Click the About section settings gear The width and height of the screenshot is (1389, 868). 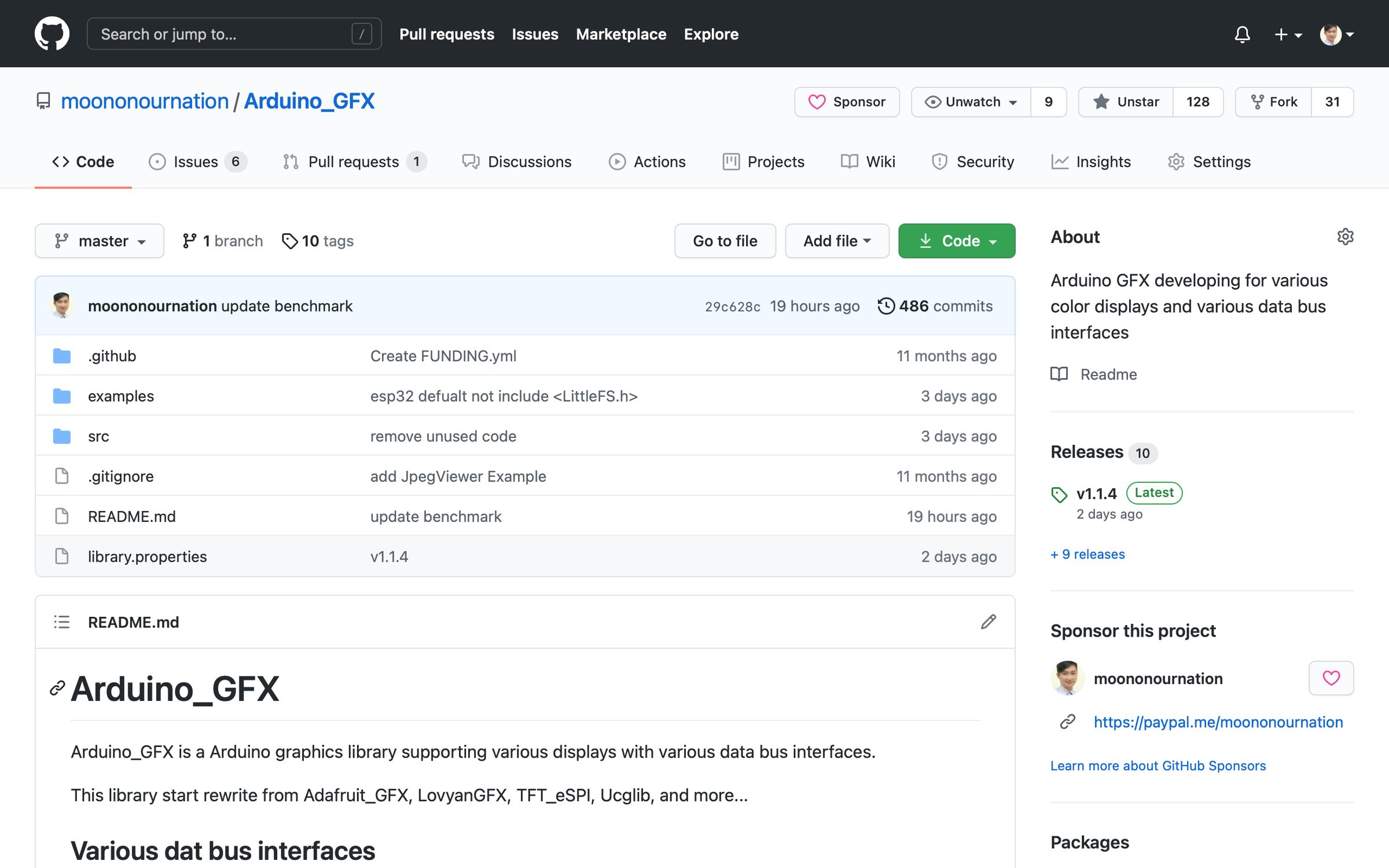point(1345,237)
